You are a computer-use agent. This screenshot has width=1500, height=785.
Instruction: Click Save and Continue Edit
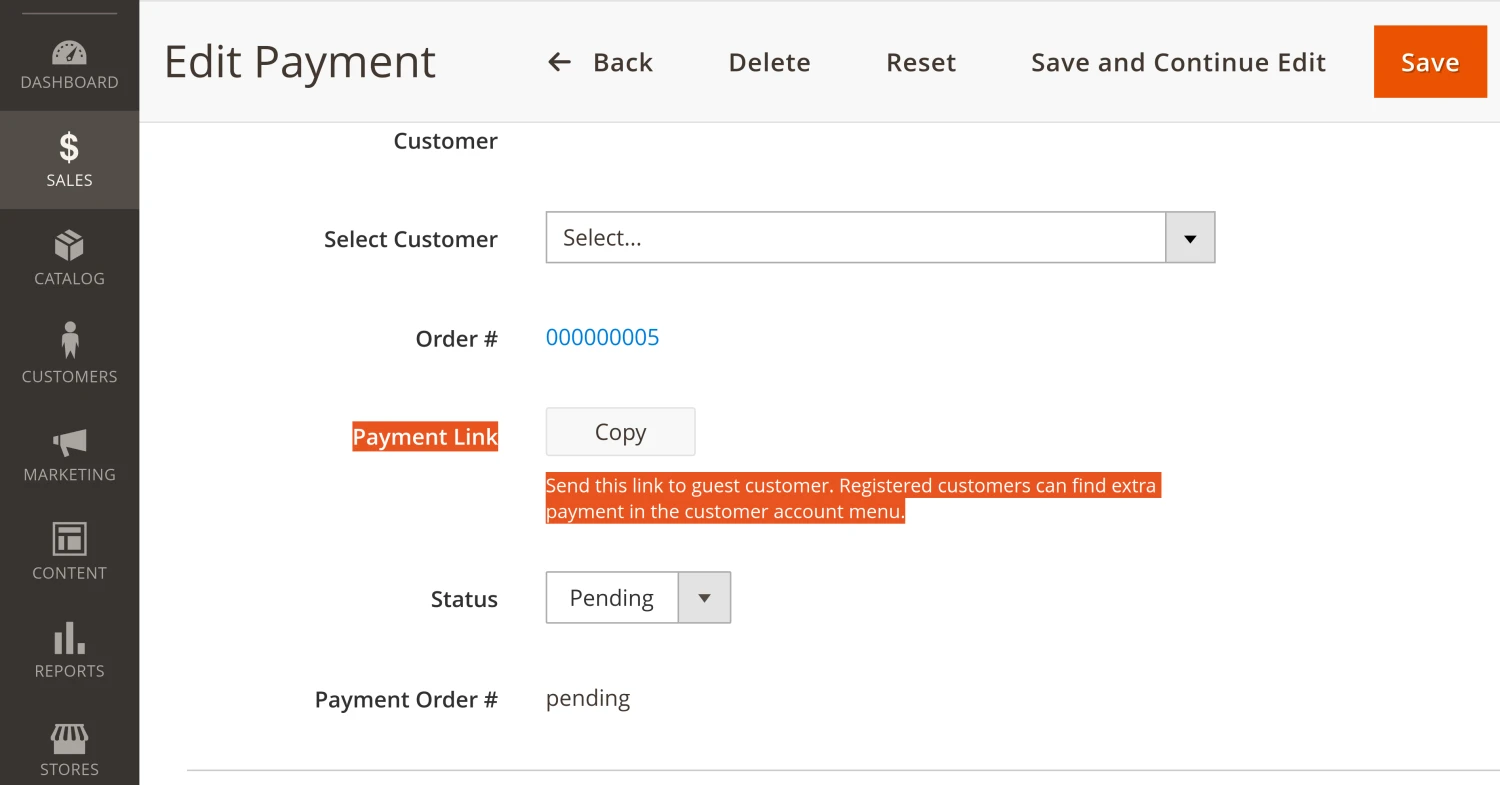[x=1178, y=62]
